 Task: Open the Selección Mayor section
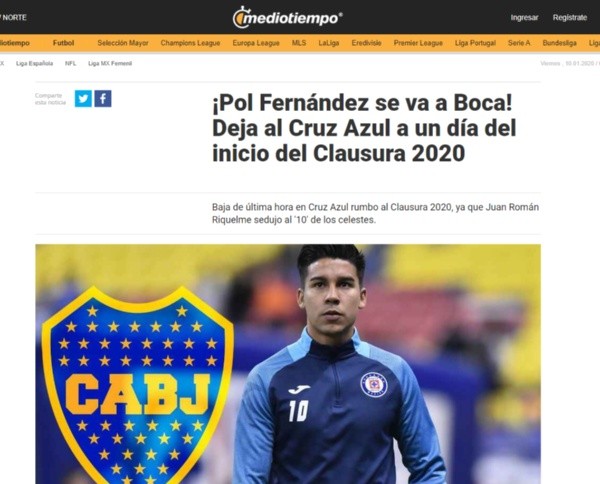tap(123, 43)
